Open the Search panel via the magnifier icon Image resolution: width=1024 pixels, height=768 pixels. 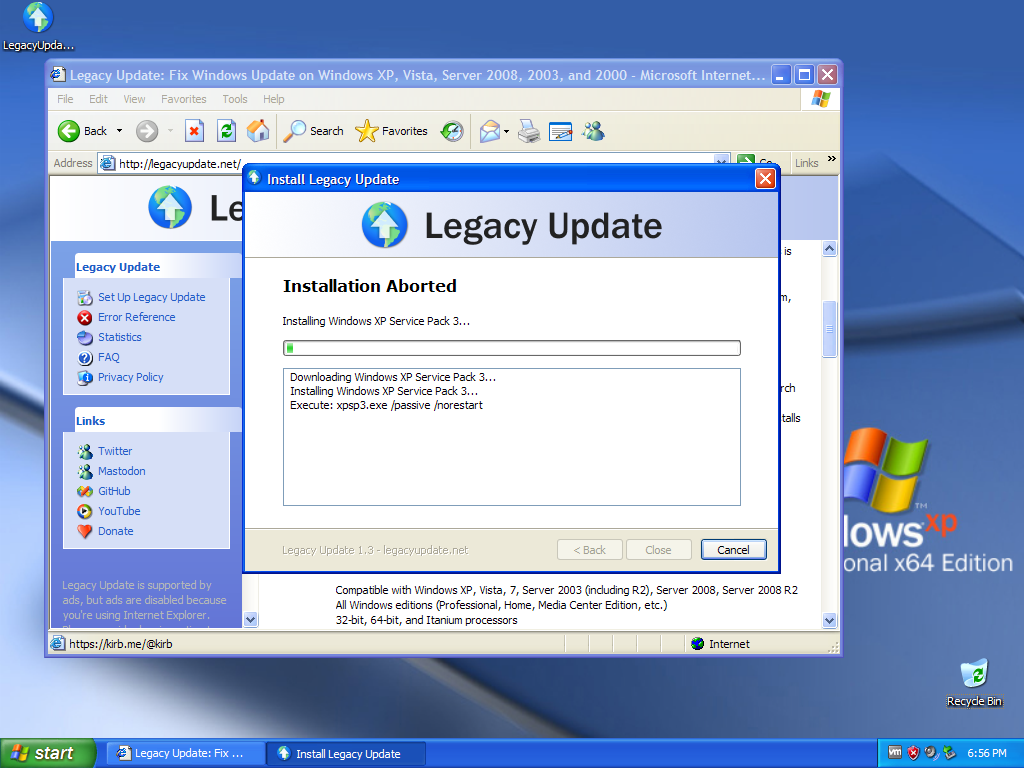click(x=296, y=131)
